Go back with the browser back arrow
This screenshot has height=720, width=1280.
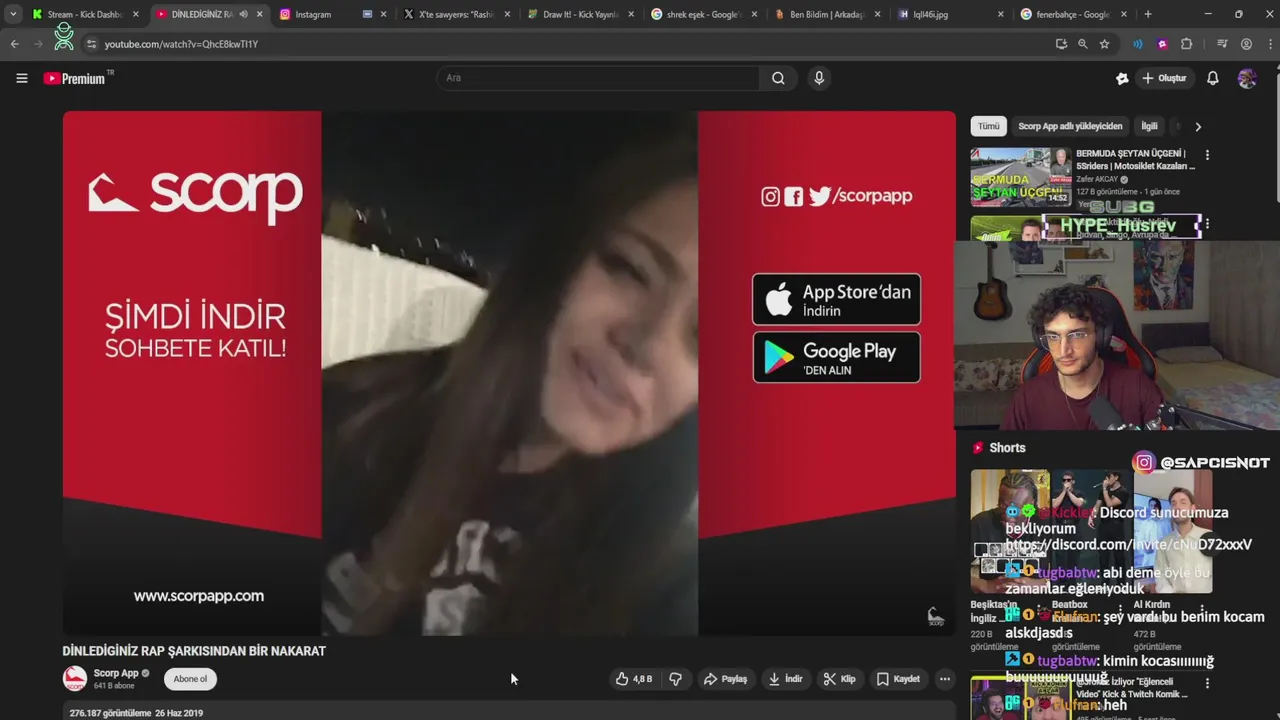point(14,44)
